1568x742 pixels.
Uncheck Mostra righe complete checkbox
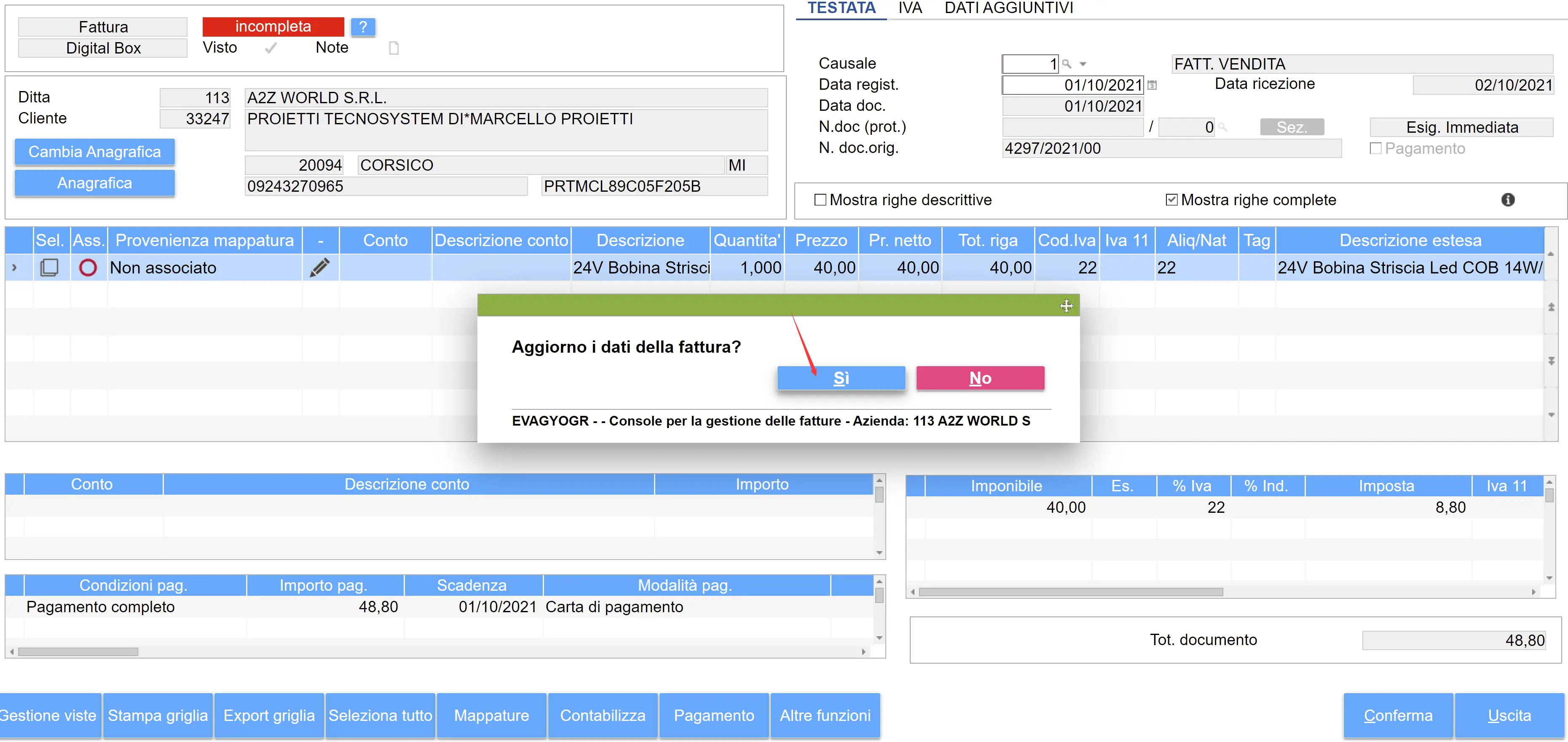1171,200
